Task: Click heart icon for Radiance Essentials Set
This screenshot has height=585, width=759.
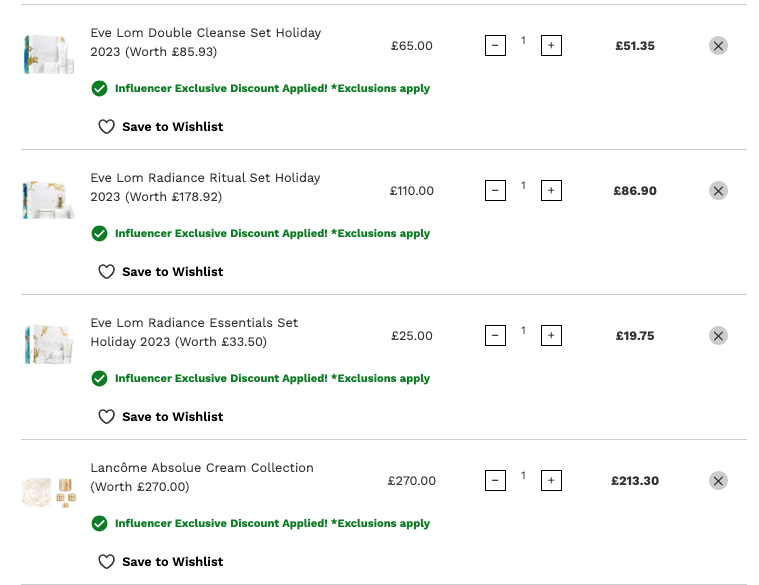Action: click(x=106, y=417)
